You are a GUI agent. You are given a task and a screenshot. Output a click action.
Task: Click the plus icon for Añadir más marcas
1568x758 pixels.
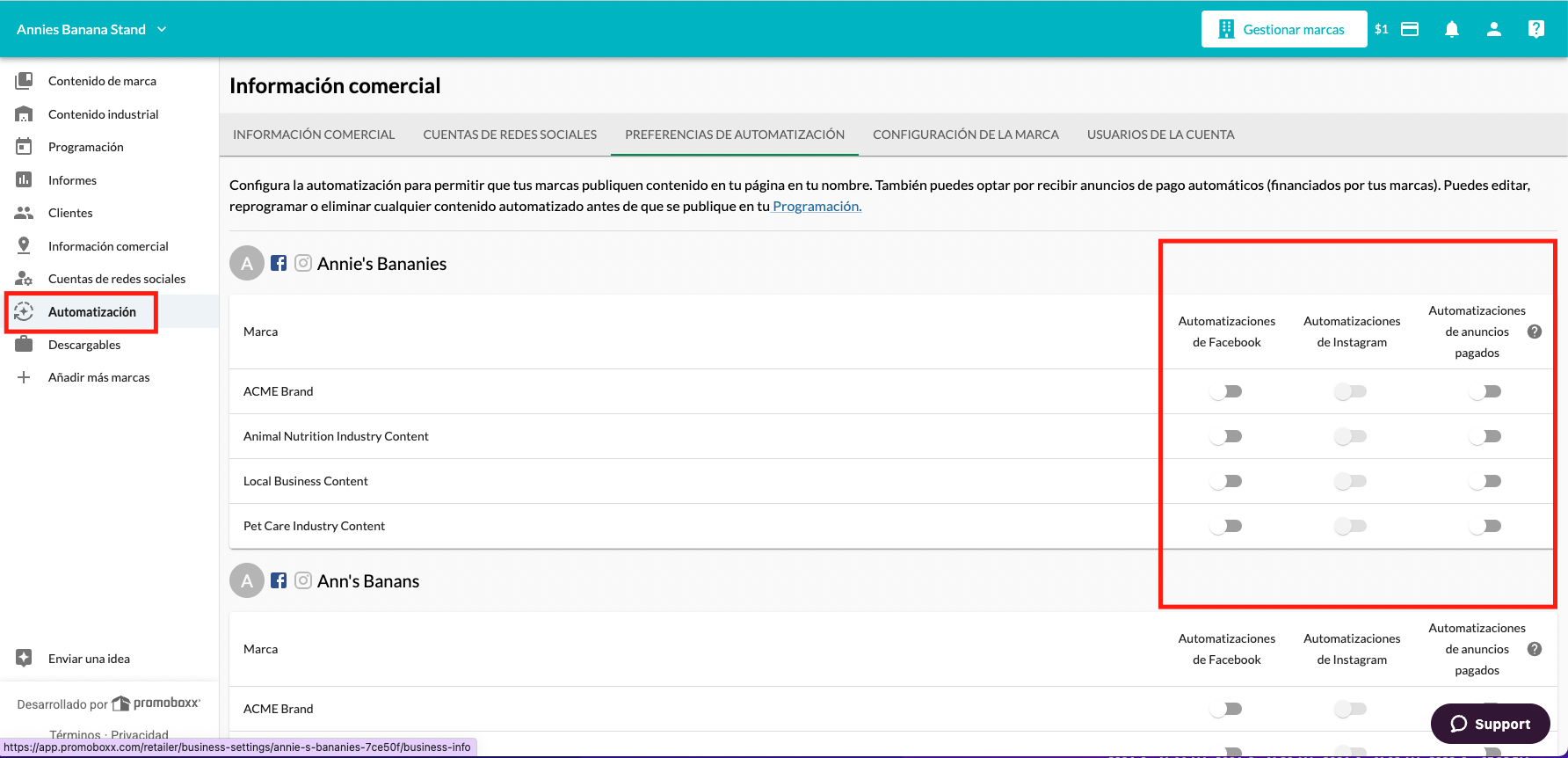24,377
